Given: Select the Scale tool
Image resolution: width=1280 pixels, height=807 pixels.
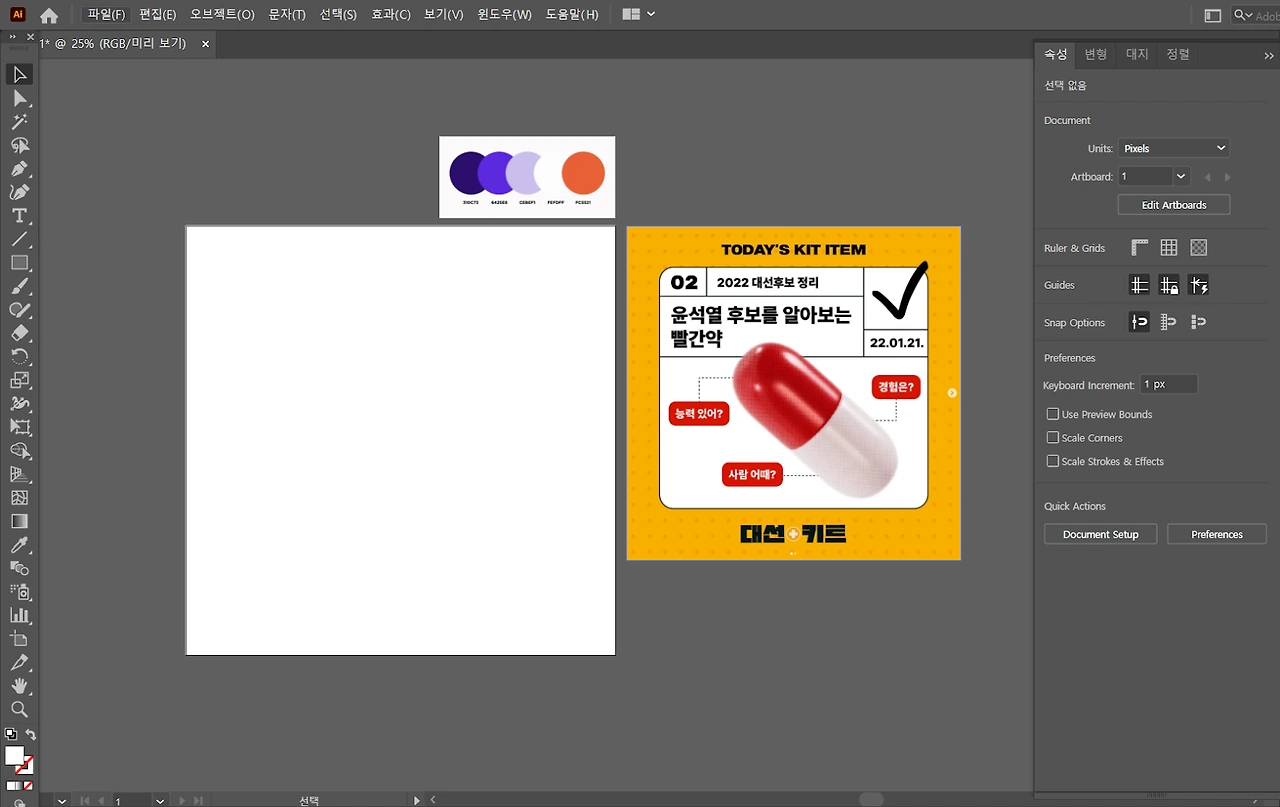Looking at the screenshot, I should (19, 380).
